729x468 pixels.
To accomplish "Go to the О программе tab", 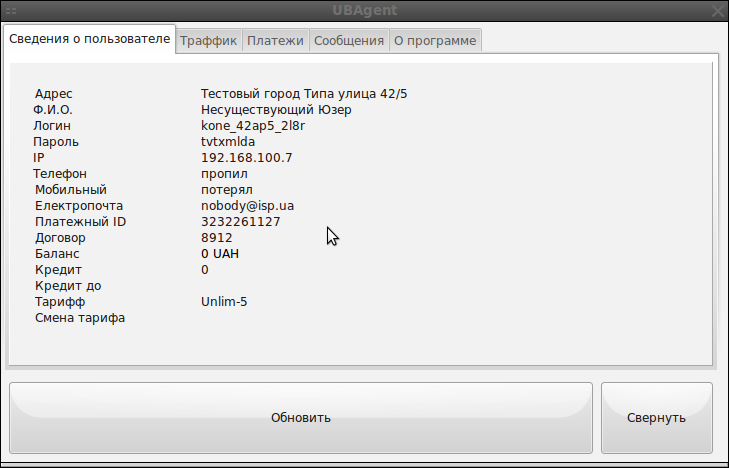I will click(435, 41).
